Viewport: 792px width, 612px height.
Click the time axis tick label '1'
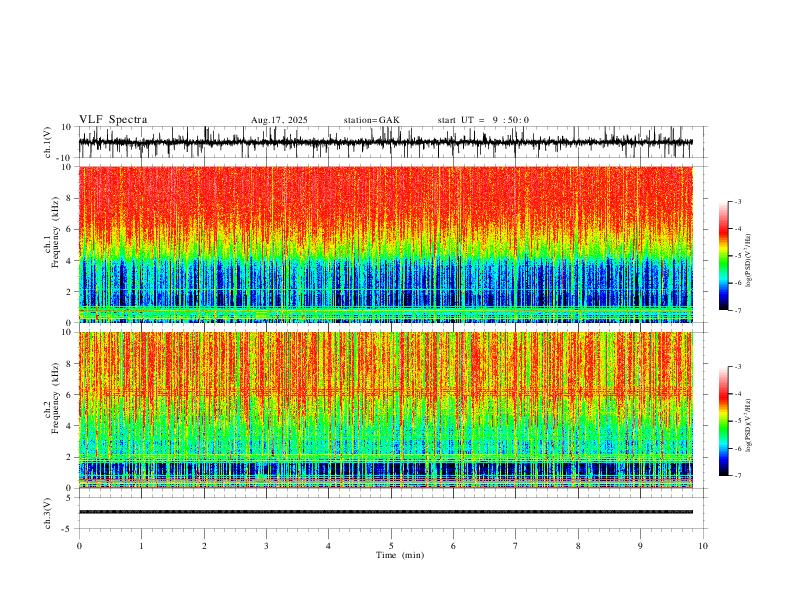coord(141,546)
